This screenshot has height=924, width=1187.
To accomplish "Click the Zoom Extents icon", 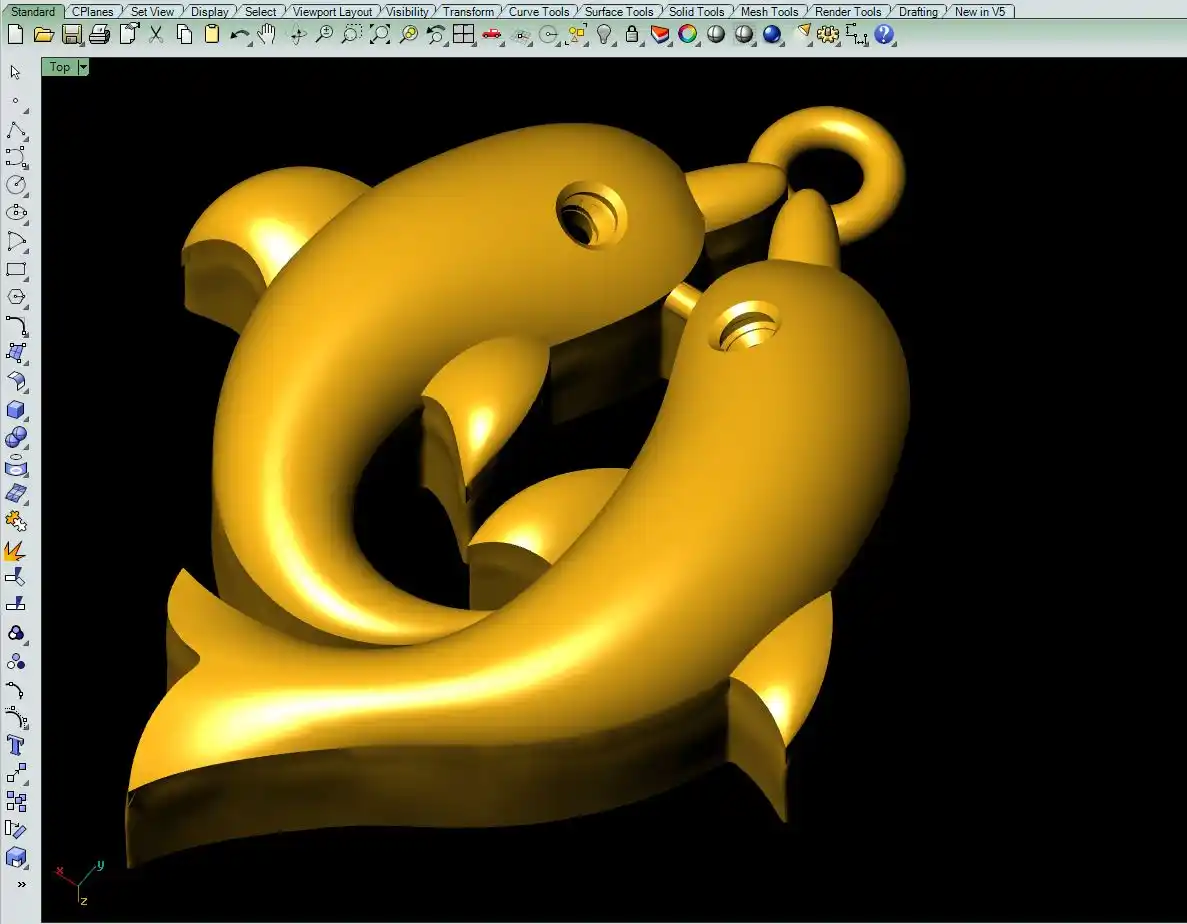I will click(380, 35).
